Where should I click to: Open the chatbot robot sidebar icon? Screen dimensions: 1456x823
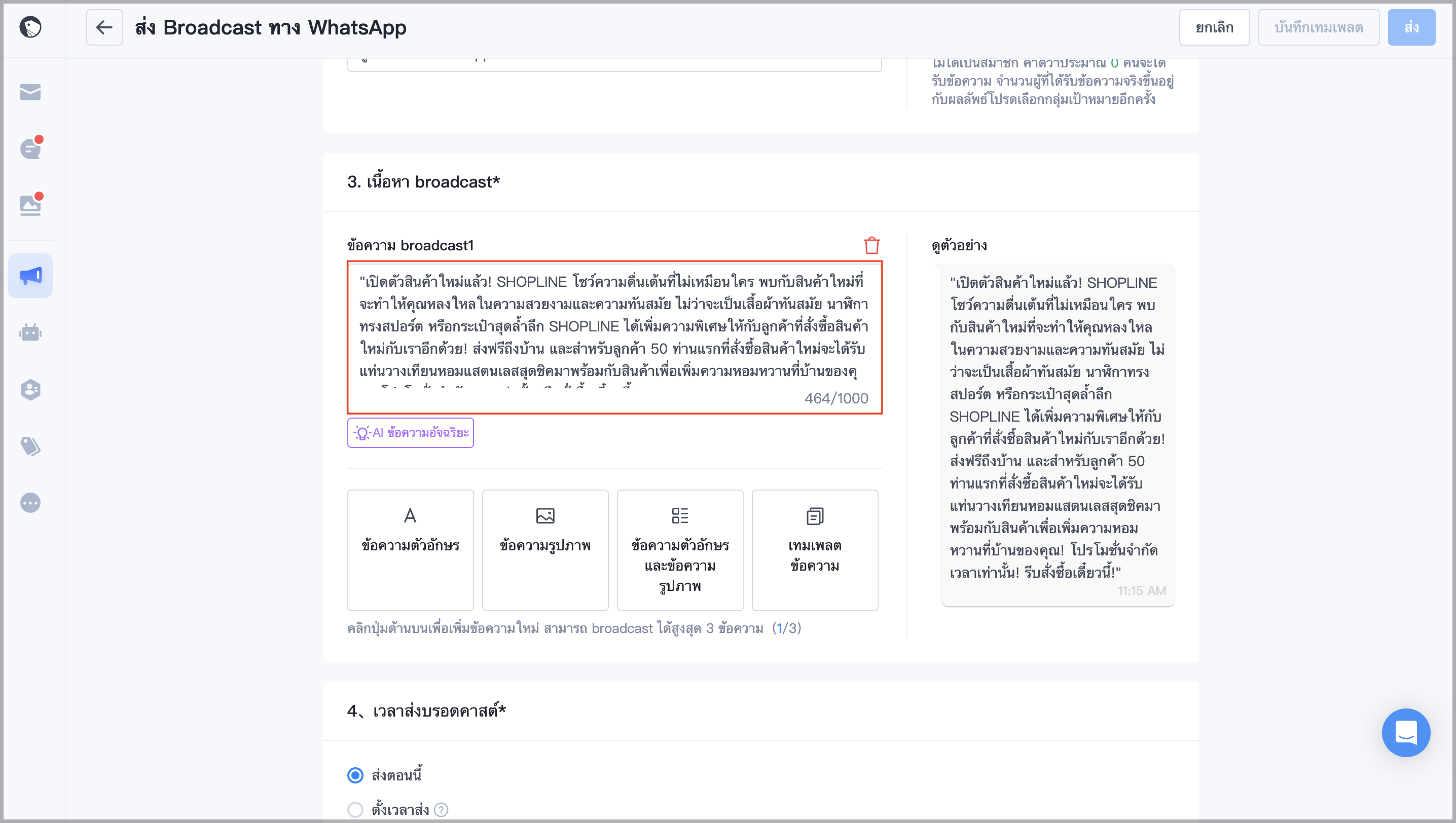point(30,332)
